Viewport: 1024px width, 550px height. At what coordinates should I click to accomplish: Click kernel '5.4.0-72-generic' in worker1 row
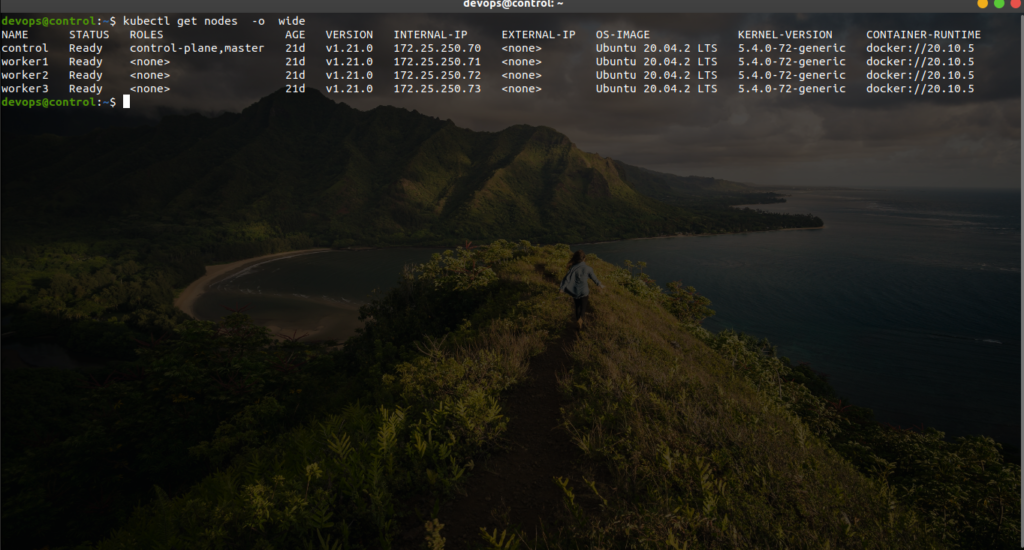coord(792,62)
